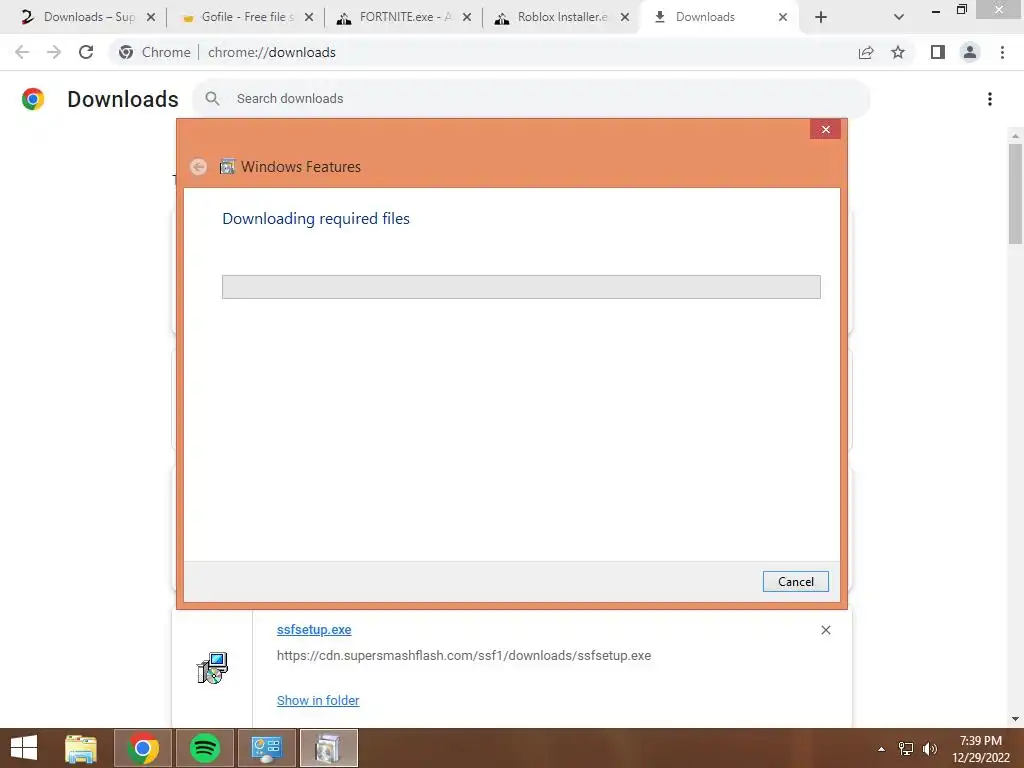Open the FORTNITE.exe browser tab
Image resolution: width=1024 pixels, height=768 pixels.
(404, 17)
